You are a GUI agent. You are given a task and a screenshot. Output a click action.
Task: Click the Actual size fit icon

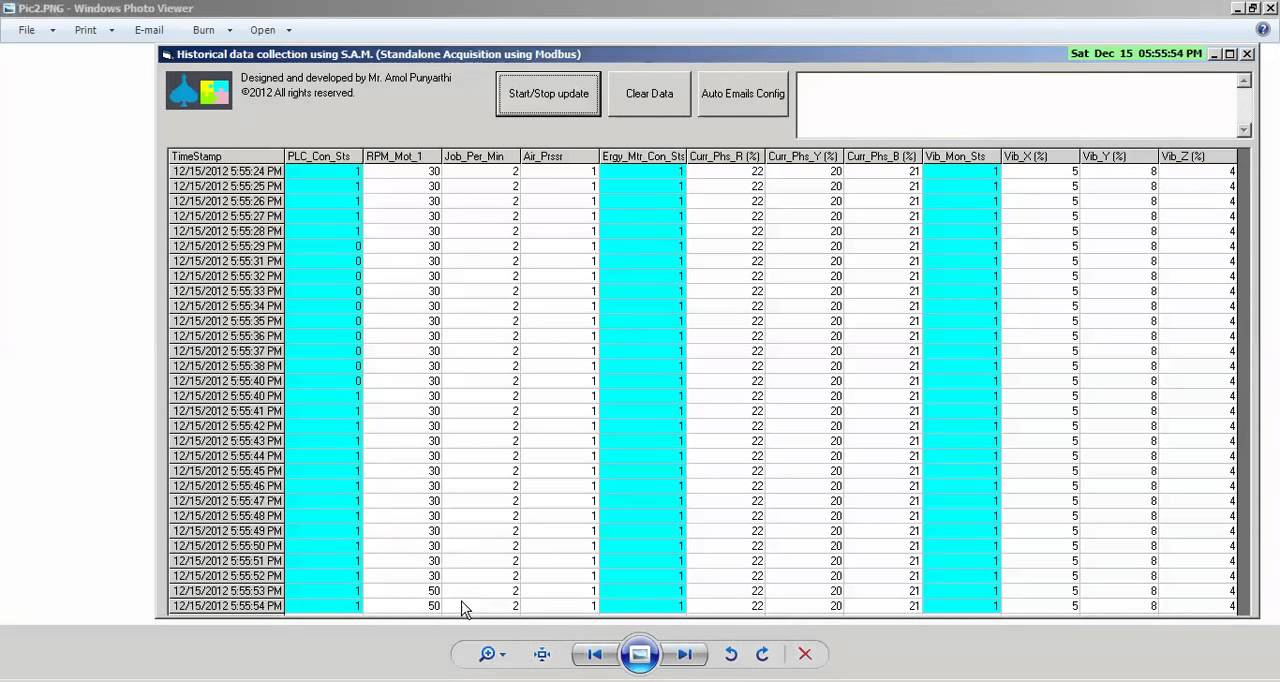tap(542, 654)
